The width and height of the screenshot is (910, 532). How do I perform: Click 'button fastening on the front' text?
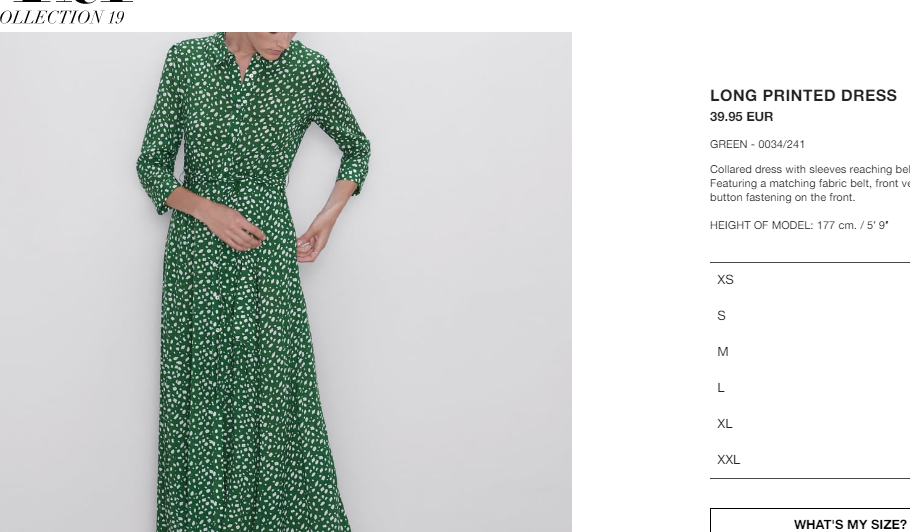tap(782, 197)
